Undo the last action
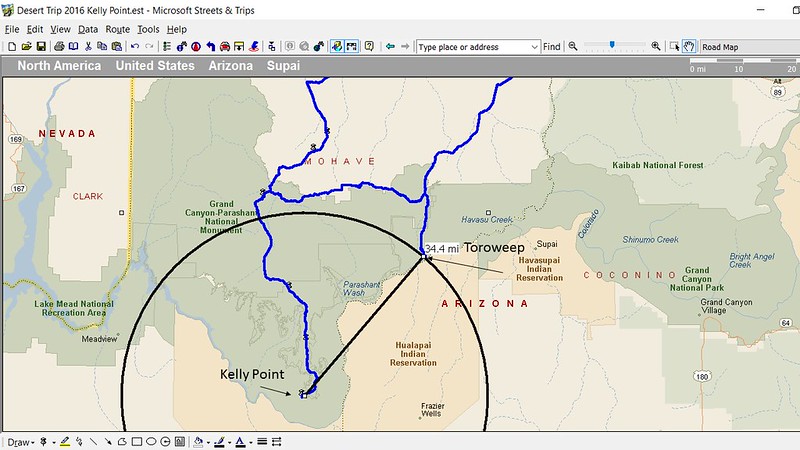The height and width of the screenshot is (450, 800). pos(135,46)
